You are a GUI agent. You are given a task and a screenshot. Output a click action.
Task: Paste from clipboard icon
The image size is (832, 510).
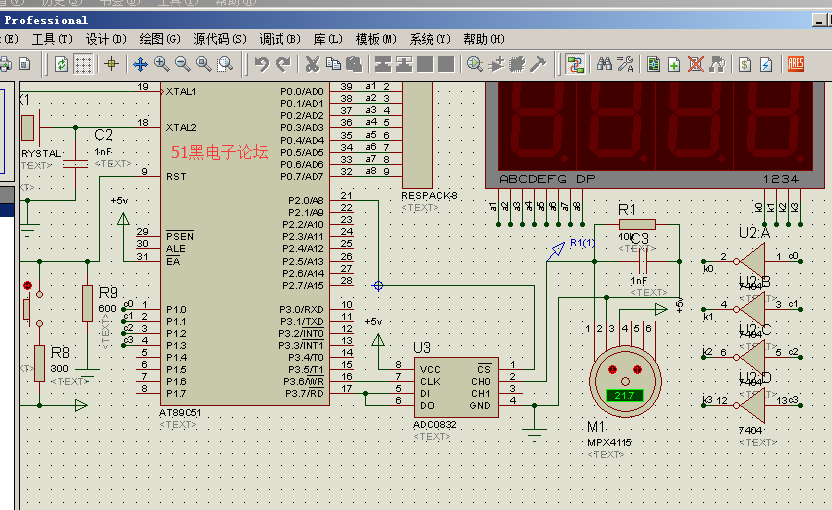pos(354,64)
